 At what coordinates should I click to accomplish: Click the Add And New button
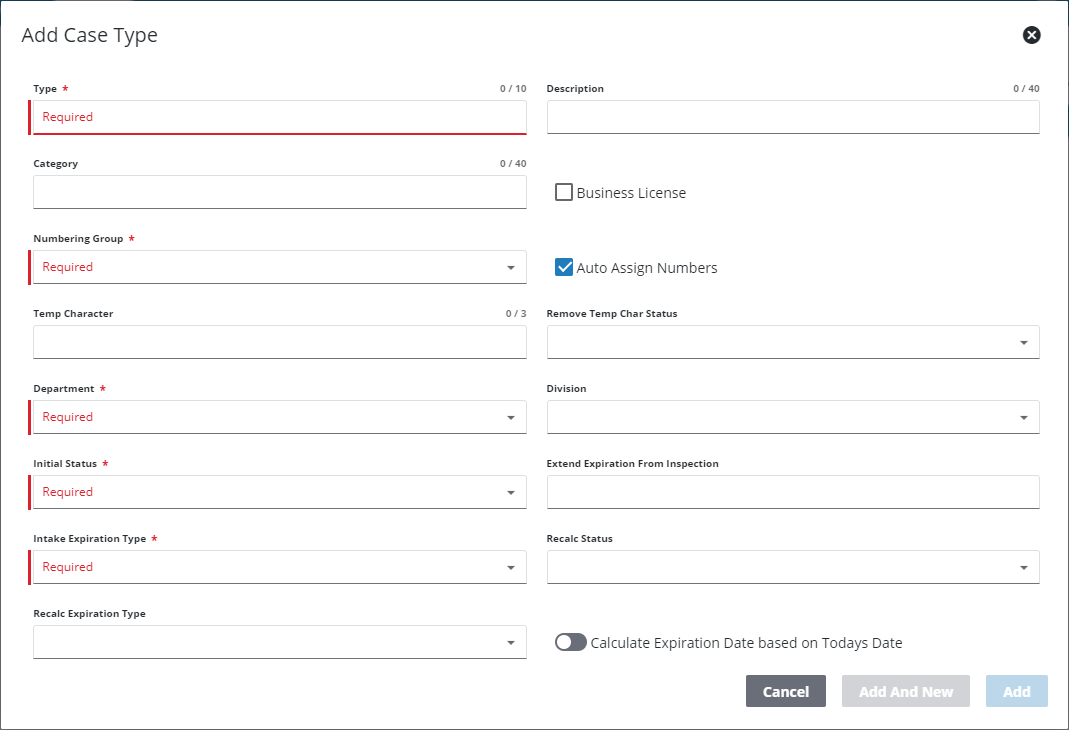point(905,691)
